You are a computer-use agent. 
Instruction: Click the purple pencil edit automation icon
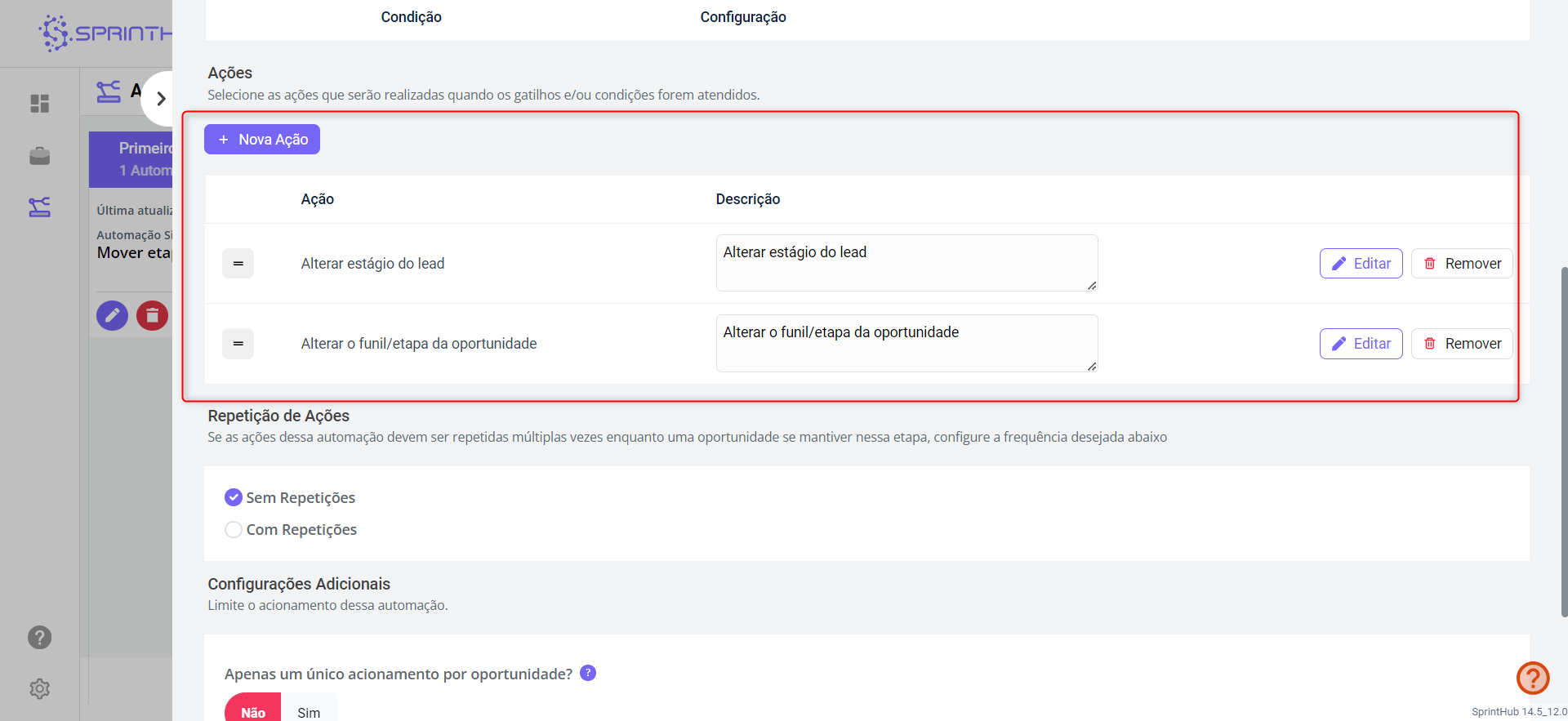112,315
